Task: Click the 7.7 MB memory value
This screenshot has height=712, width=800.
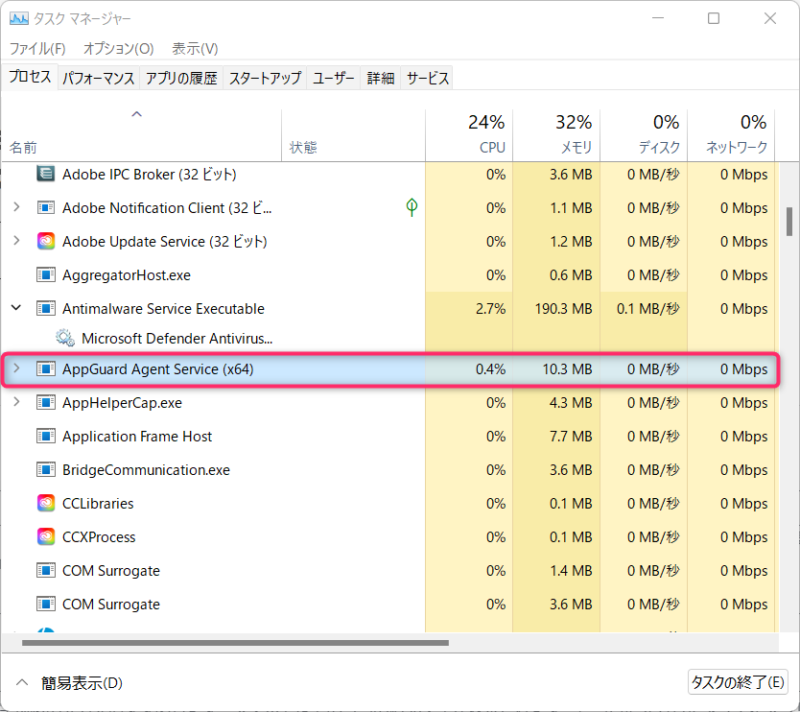Action: pyautogui.click(x=570, y=437)
